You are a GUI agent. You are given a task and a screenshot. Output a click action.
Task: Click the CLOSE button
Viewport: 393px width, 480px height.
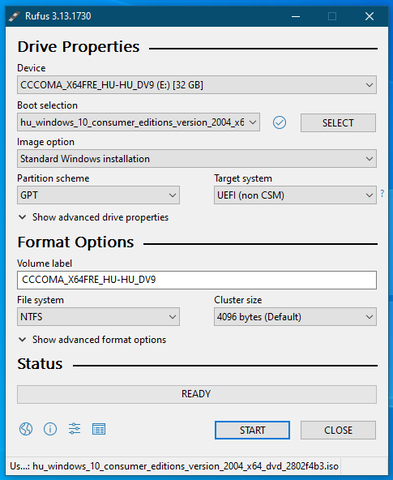click(338, 430)
